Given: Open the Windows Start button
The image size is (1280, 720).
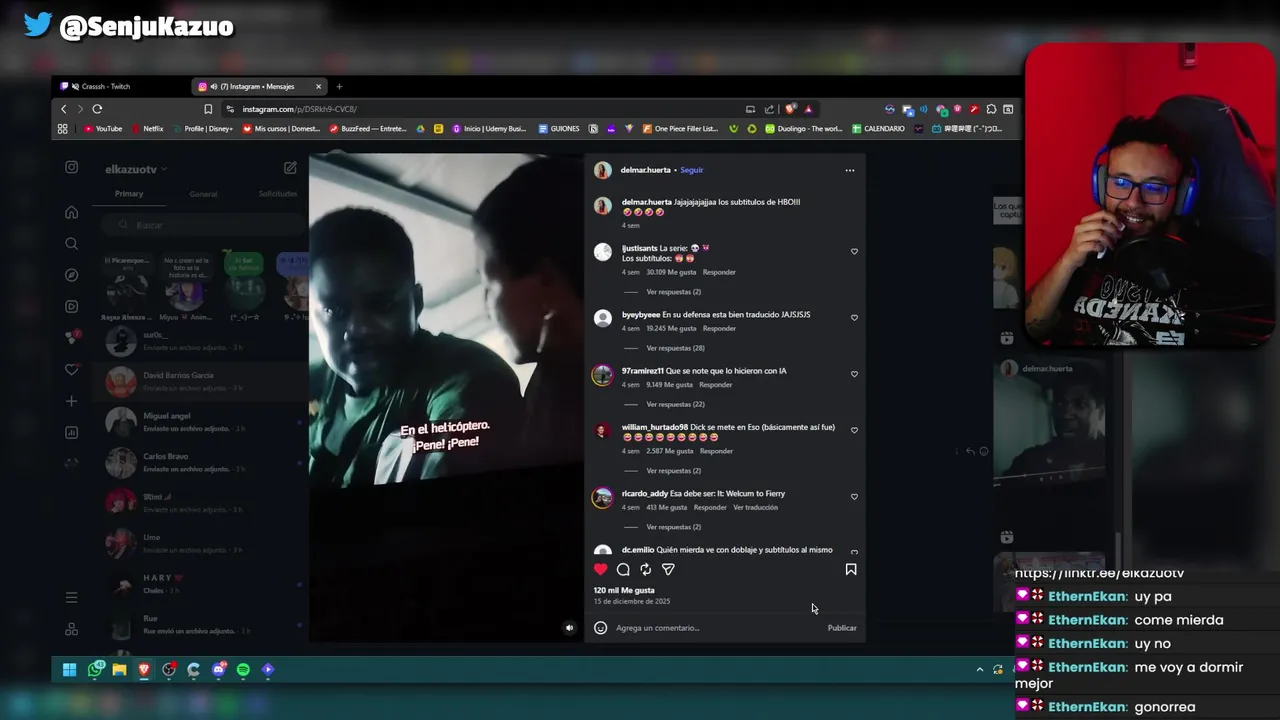Looking at the screenshot, I should pyautogui.click(x=69, y=670).
